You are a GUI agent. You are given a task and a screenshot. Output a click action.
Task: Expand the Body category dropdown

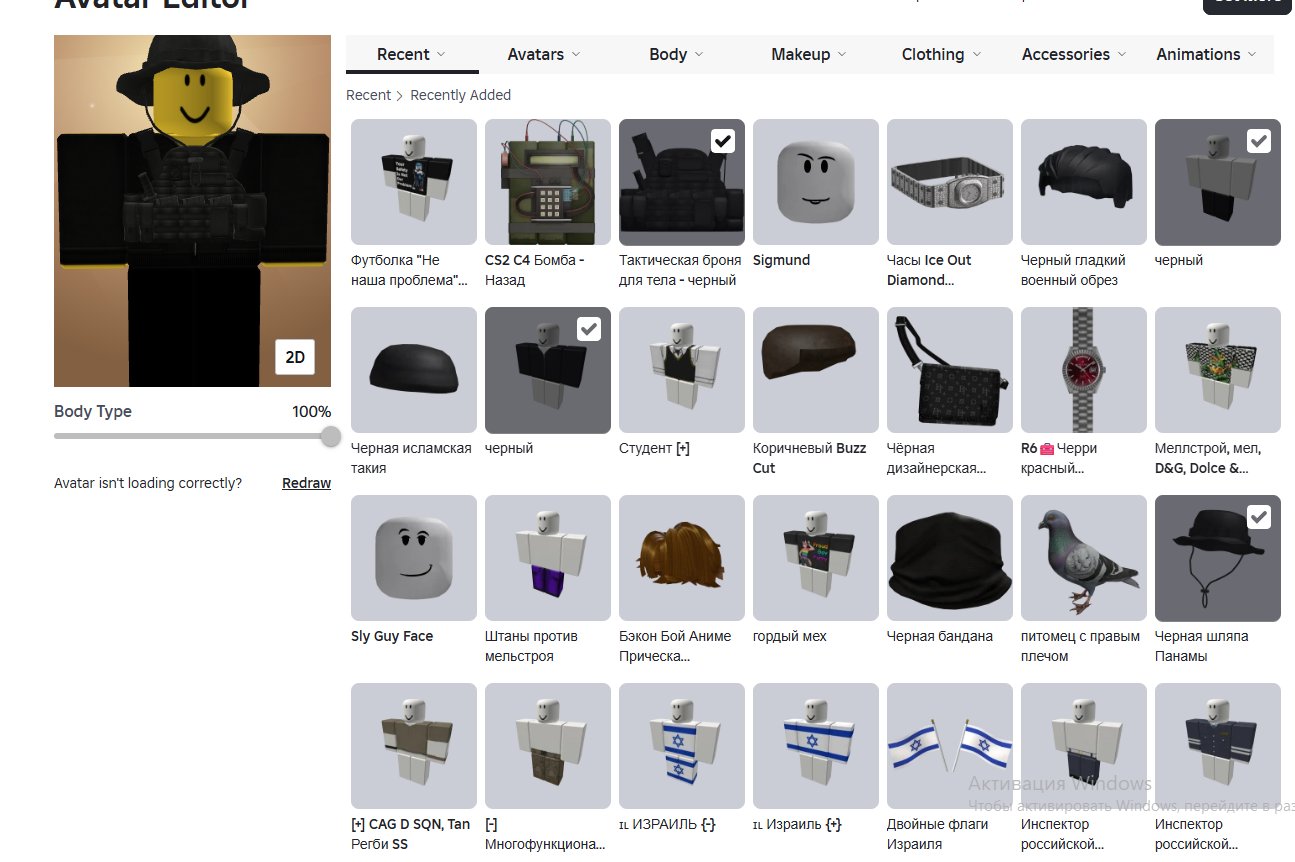point(677,55)
